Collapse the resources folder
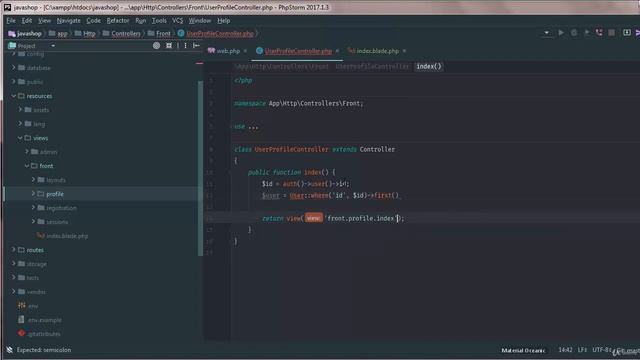The height and width of the screenshot is (360, 640). tap(13, 96)
